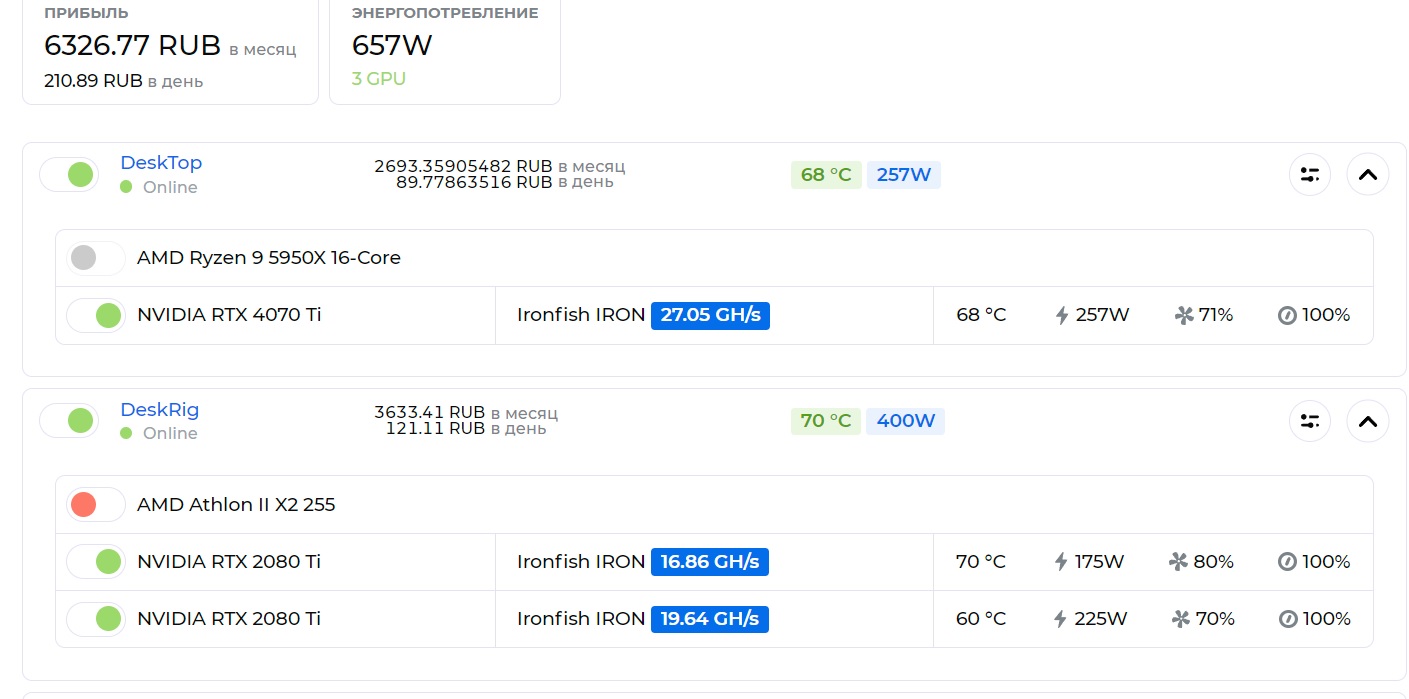The width and height of the screenshot is (1409, 699).
Task: Click power bolt icon showing 257W on RTX 4070 Ti row
Action: point(1062,316)
